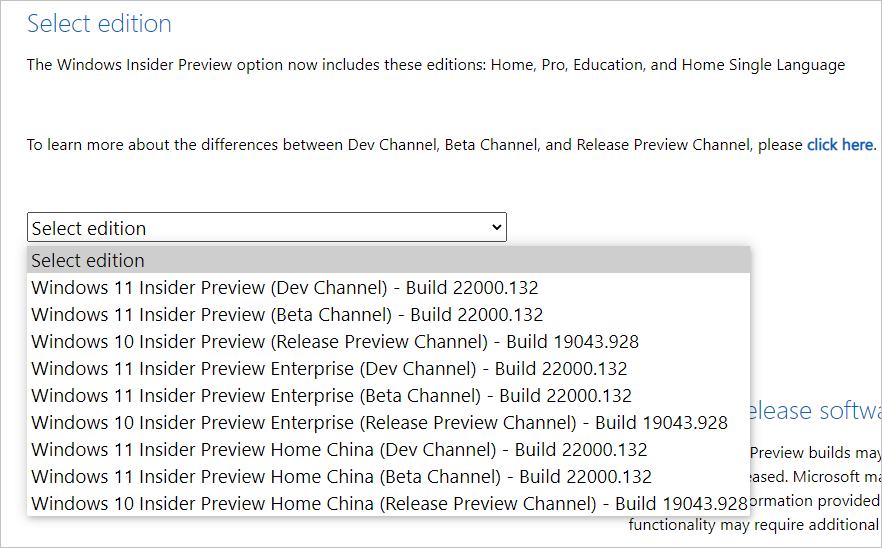Choose Windows 11 Insider Preview (Beta Channel) entry

pyautogui.click(x=287, y=315)
